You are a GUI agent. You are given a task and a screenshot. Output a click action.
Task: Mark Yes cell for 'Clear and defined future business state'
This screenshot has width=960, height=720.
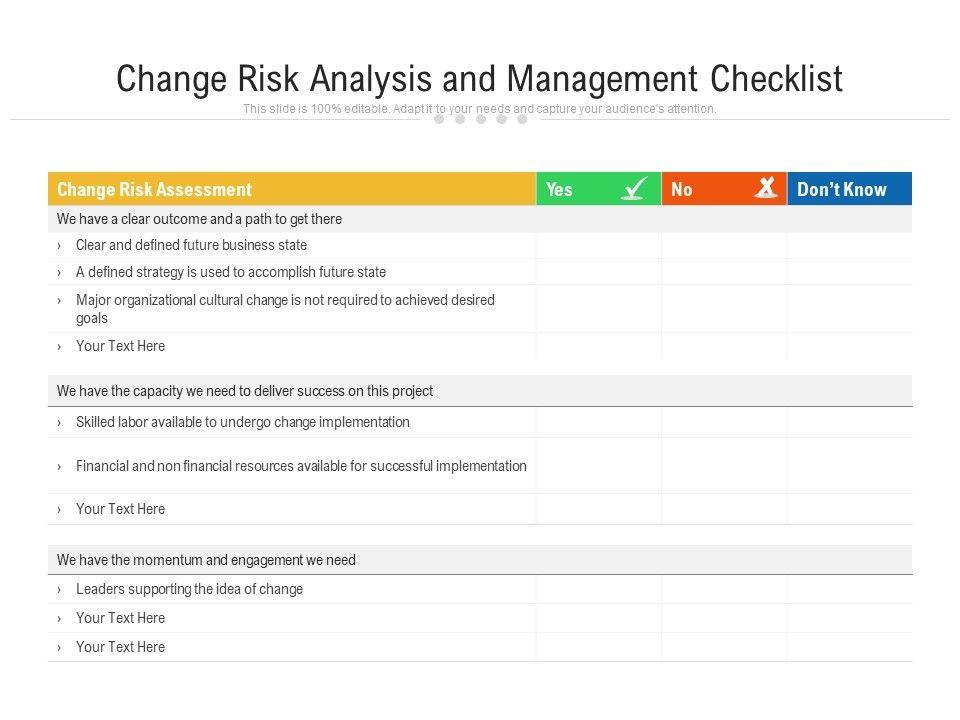coord(598,246)
